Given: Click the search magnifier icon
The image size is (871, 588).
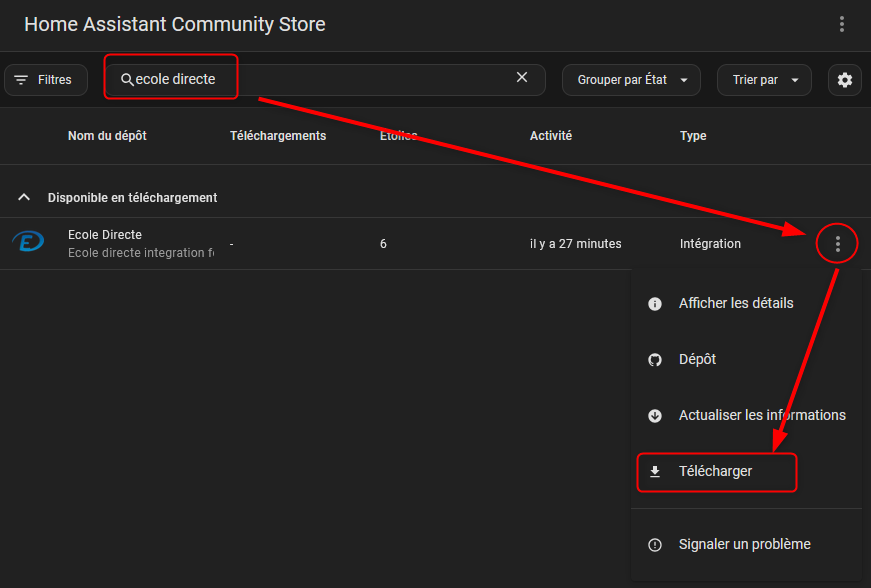Looking at the screenshot, I should coord(127,80).
